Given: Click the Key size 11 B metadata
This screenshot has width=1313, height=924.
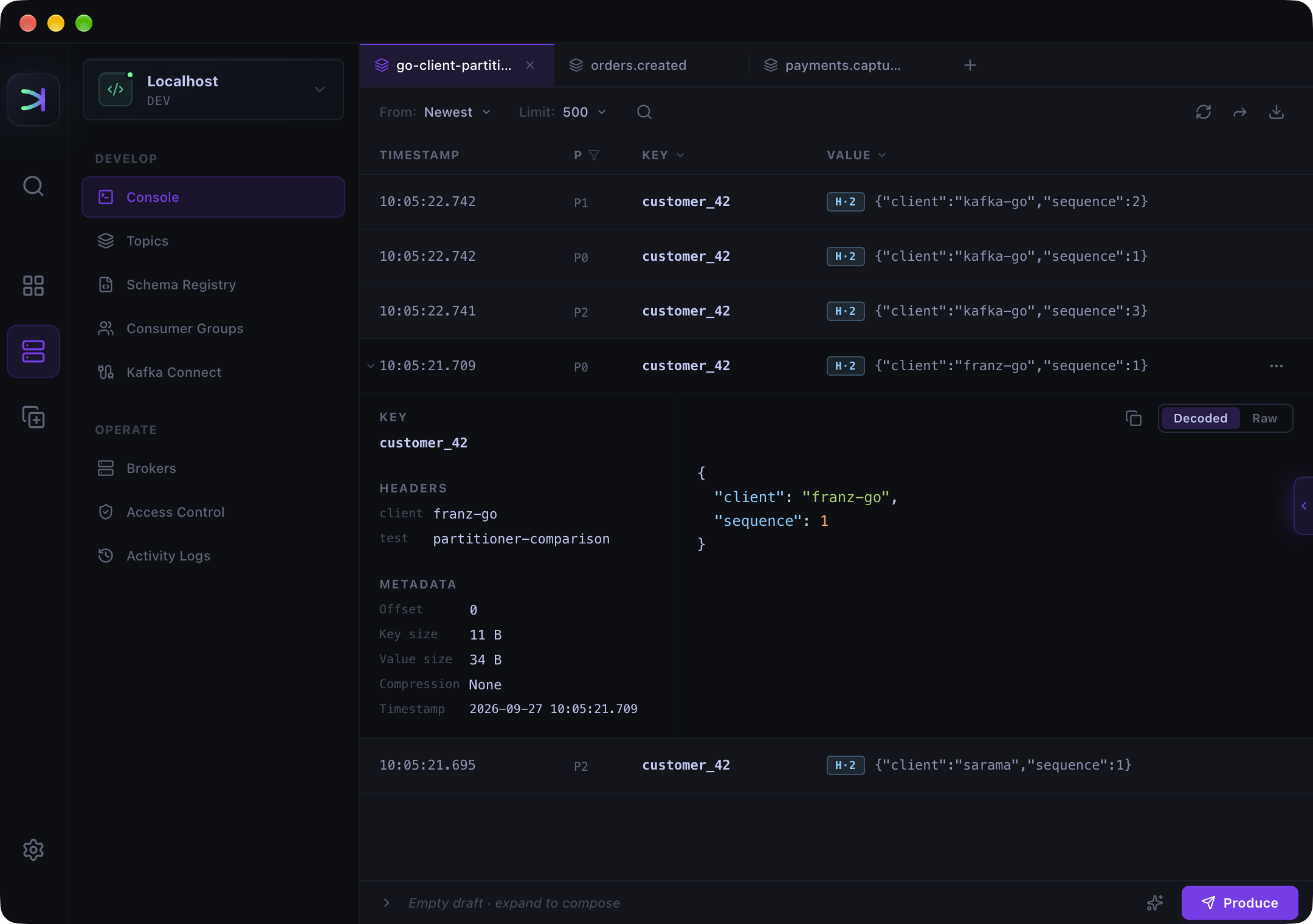Looking at the screenshot, I should 486,635.
